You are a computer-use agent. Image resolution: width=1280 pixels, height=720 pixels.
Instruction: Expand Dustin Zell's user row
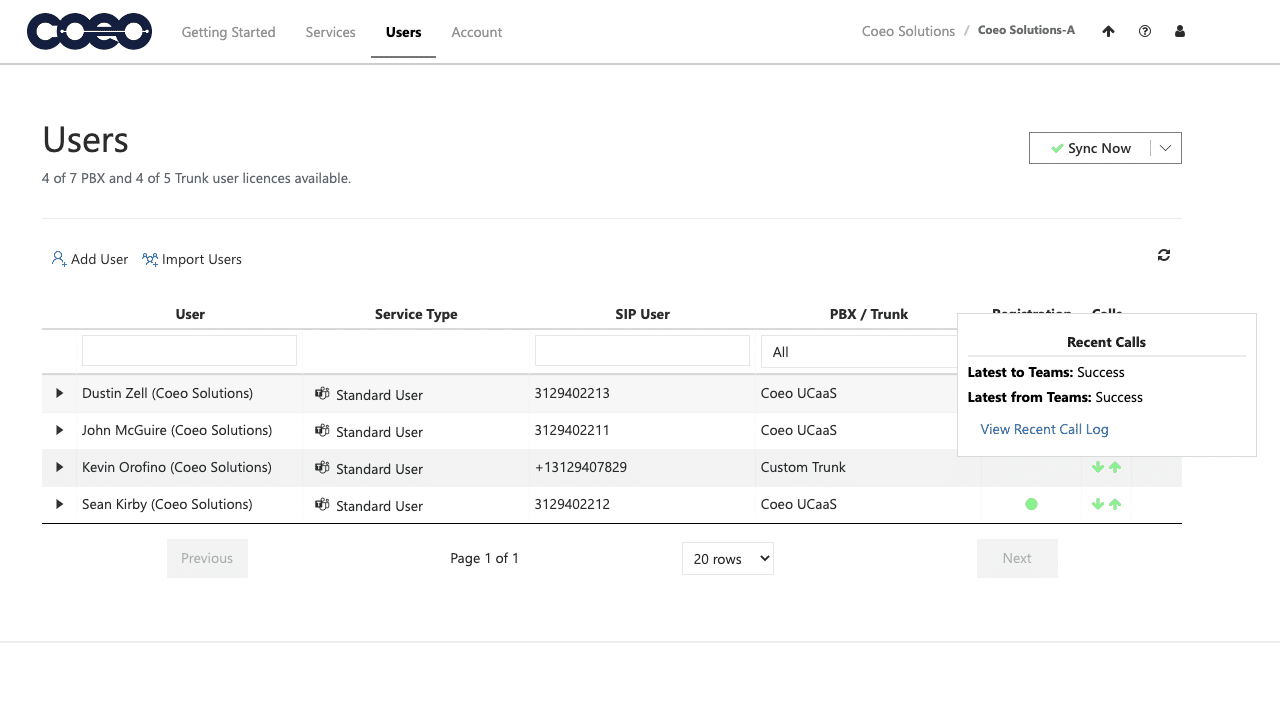pyautogui.click(x=59, y=393)
